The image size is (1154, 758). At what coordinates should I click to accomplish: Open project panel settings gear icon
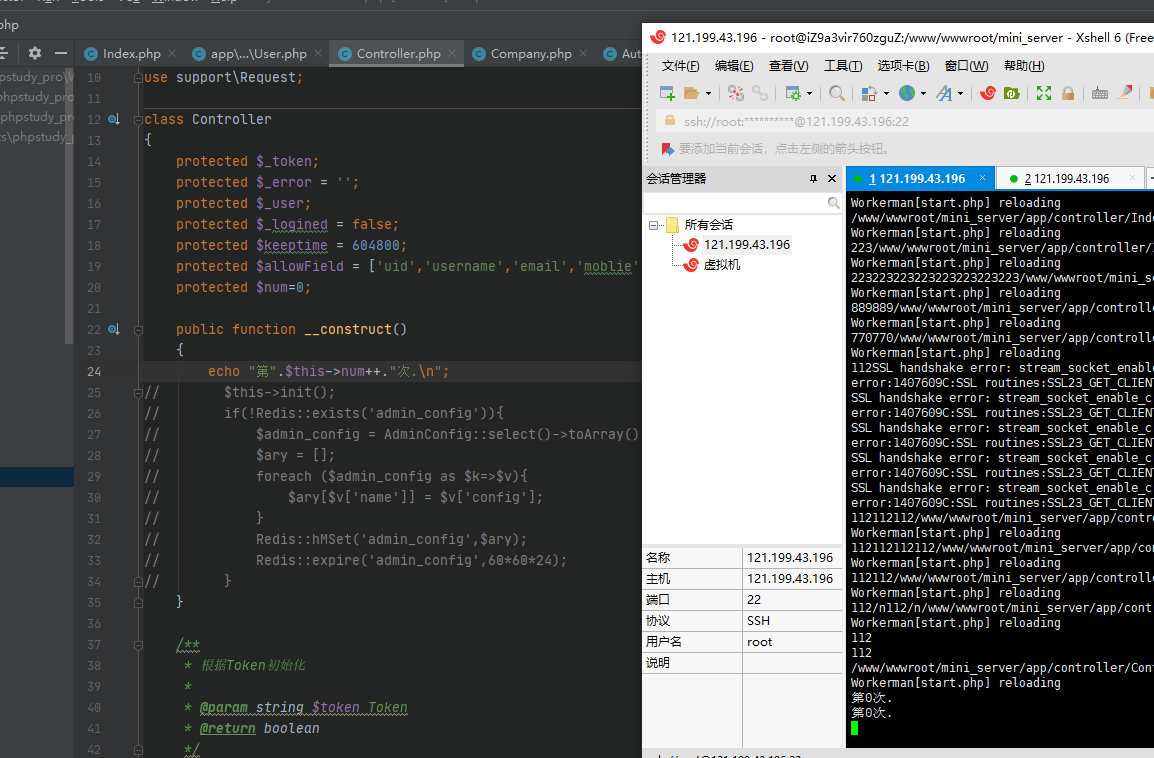click(x=35, y=53)
